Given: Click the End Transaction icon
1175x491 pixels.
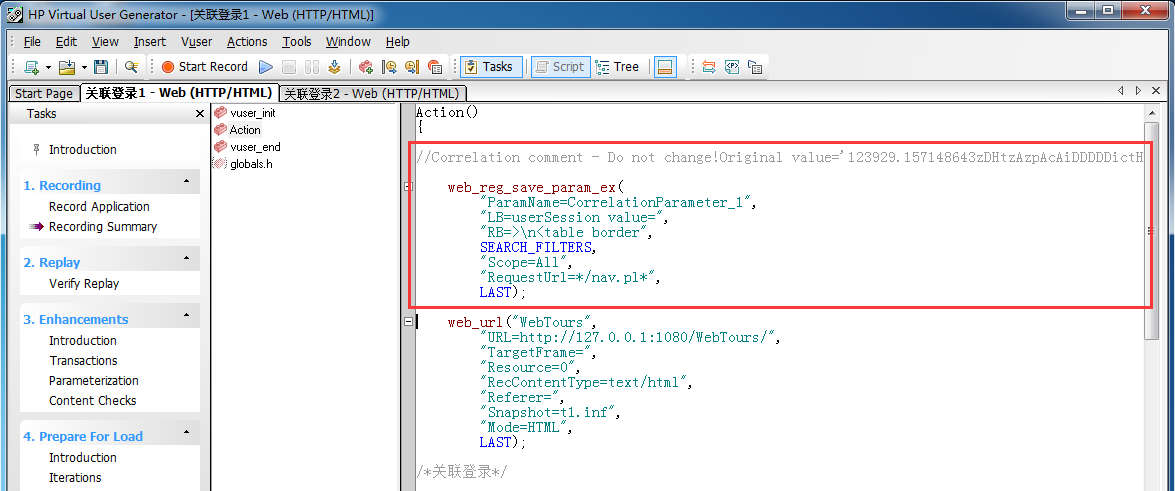Looking at the screenshot, I should 411,67.
